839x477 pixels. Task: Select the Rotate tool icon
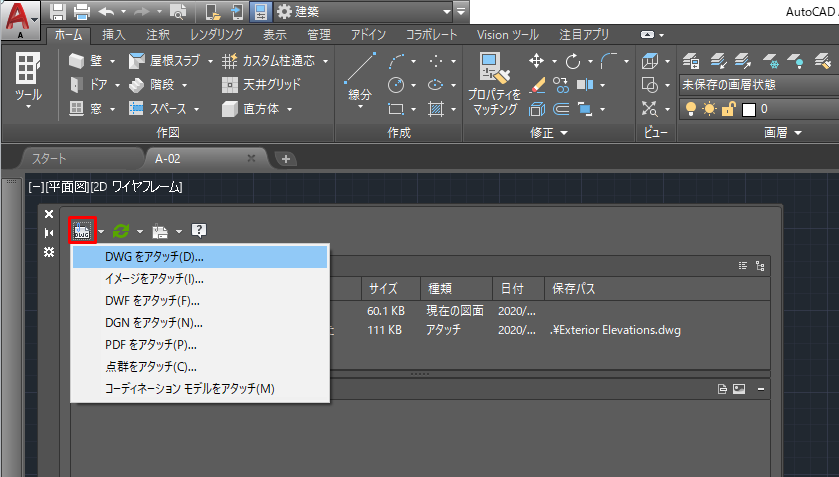573,61
